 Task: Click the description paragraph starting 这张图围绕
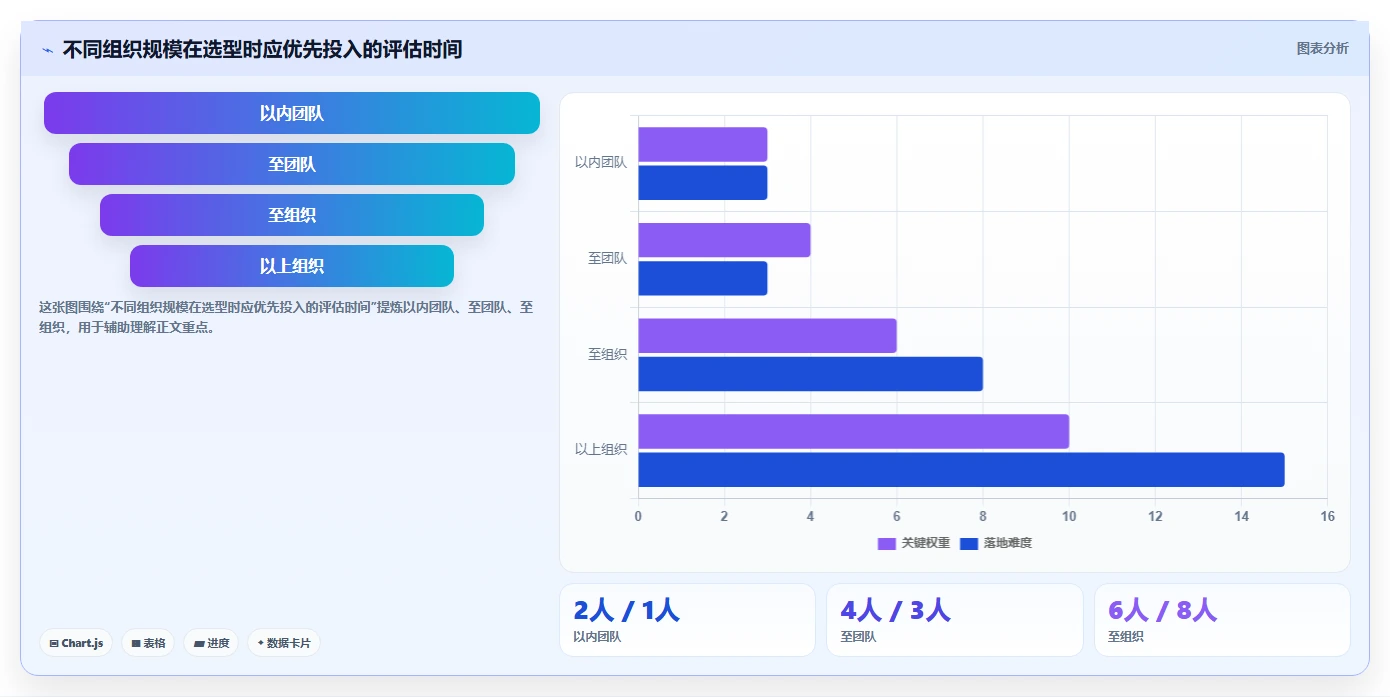tap(286, 317)
